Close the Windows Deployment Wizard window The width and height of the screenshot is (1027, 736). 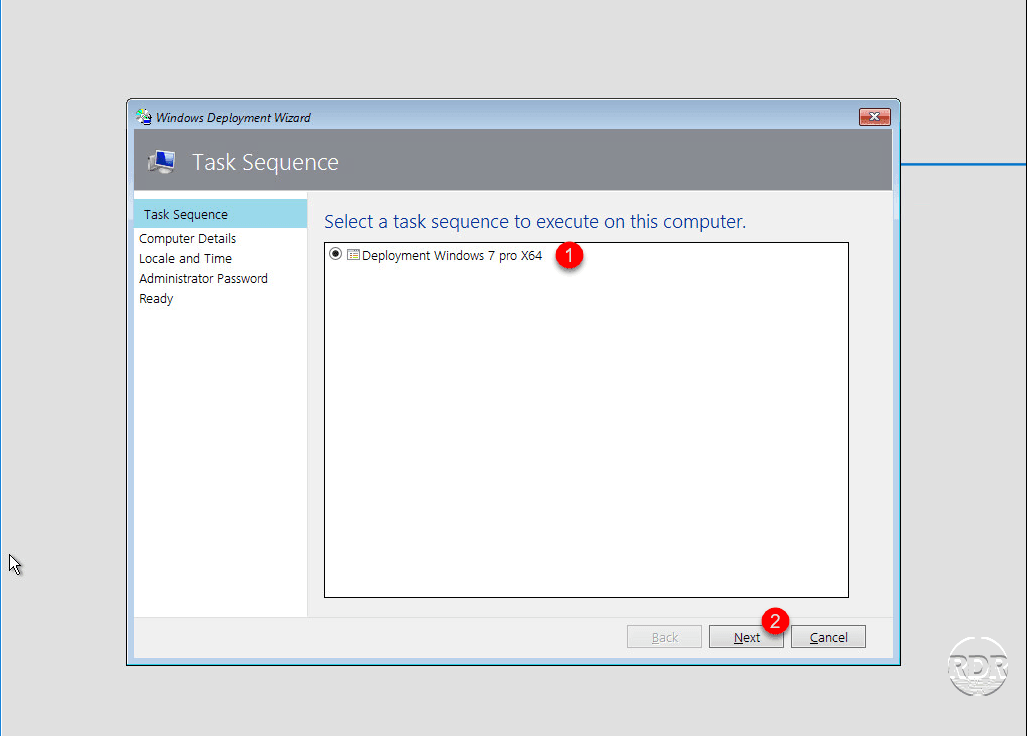[874, 117]
